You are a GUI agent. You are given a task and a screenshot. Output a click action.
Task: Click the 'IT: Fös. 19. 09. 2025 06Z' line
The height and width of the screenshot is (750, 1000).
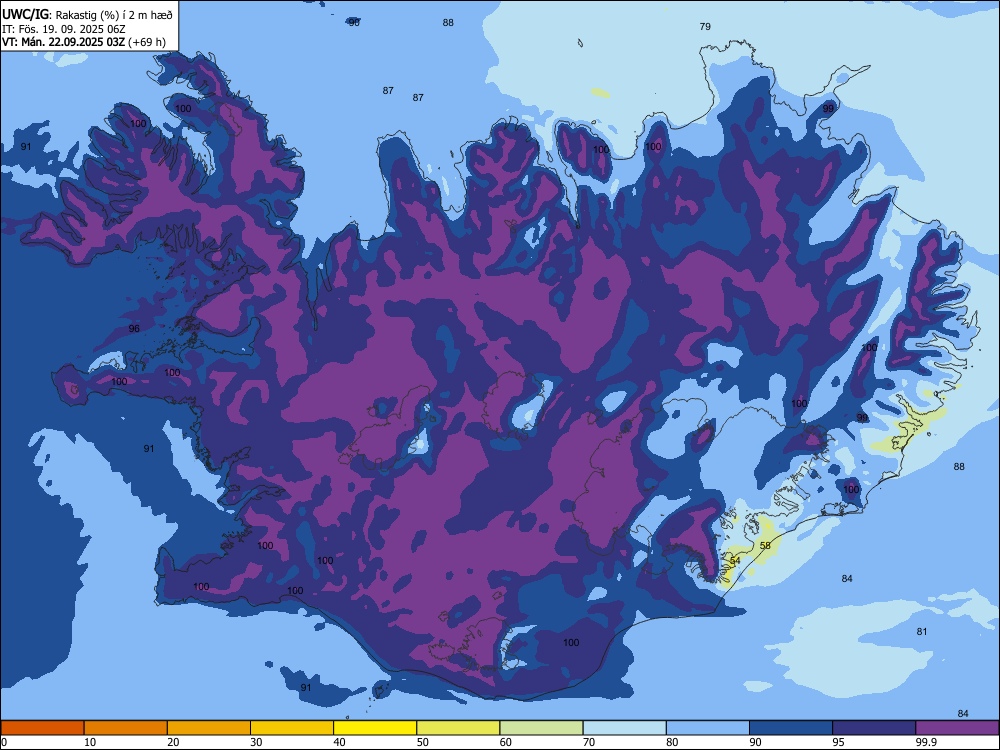63,29
